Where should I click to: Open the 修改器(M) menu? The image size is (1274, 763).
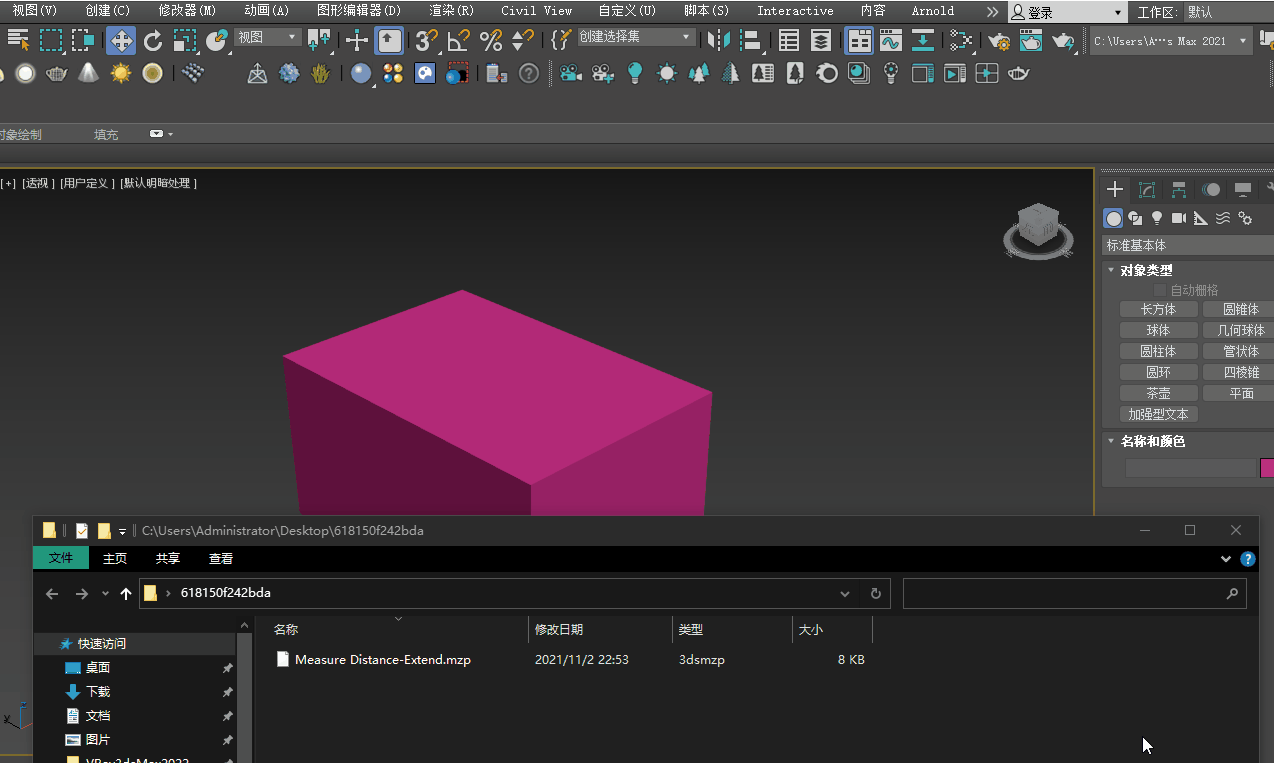pyautogui.click(x=187, y=11)
